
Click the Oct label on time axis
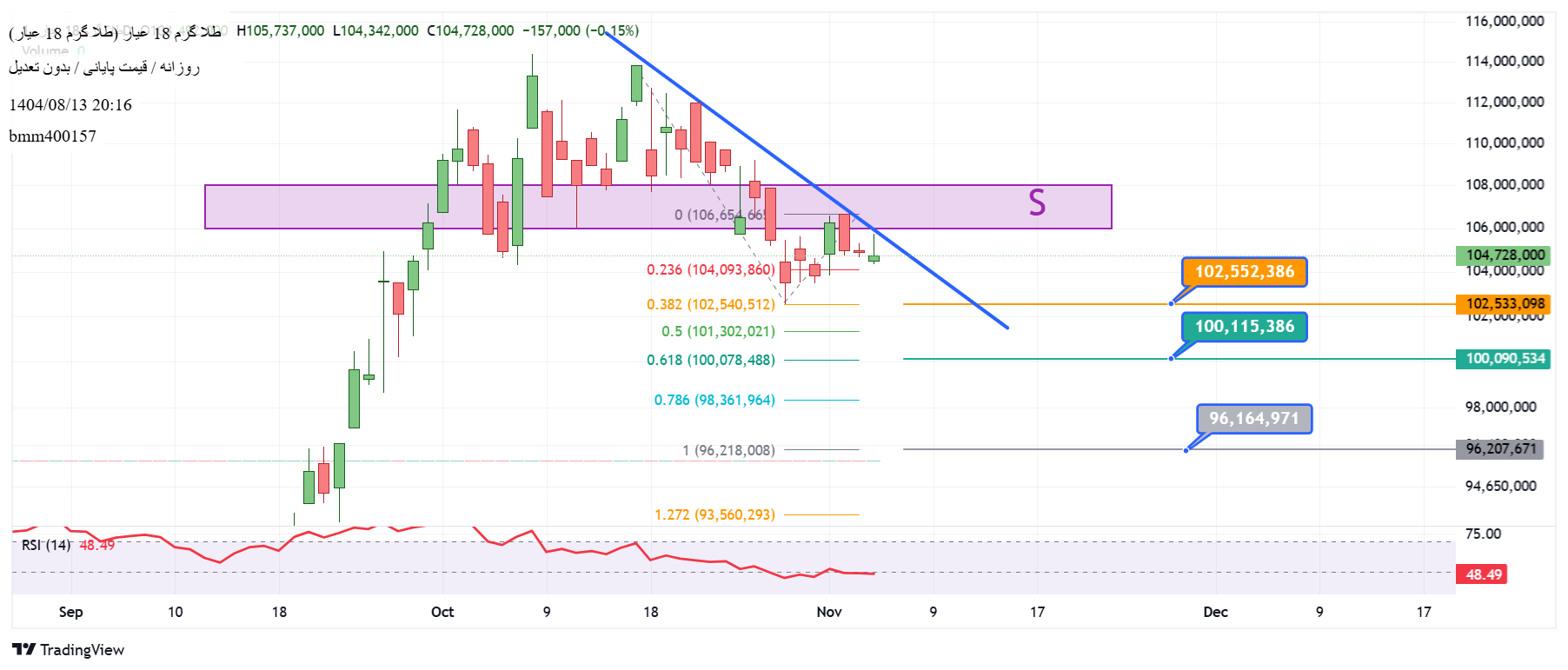(x=442, y=612)
